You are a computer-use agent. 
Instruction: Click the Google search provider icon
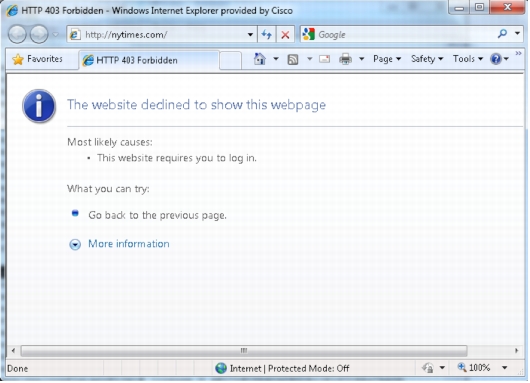(309, 34)
